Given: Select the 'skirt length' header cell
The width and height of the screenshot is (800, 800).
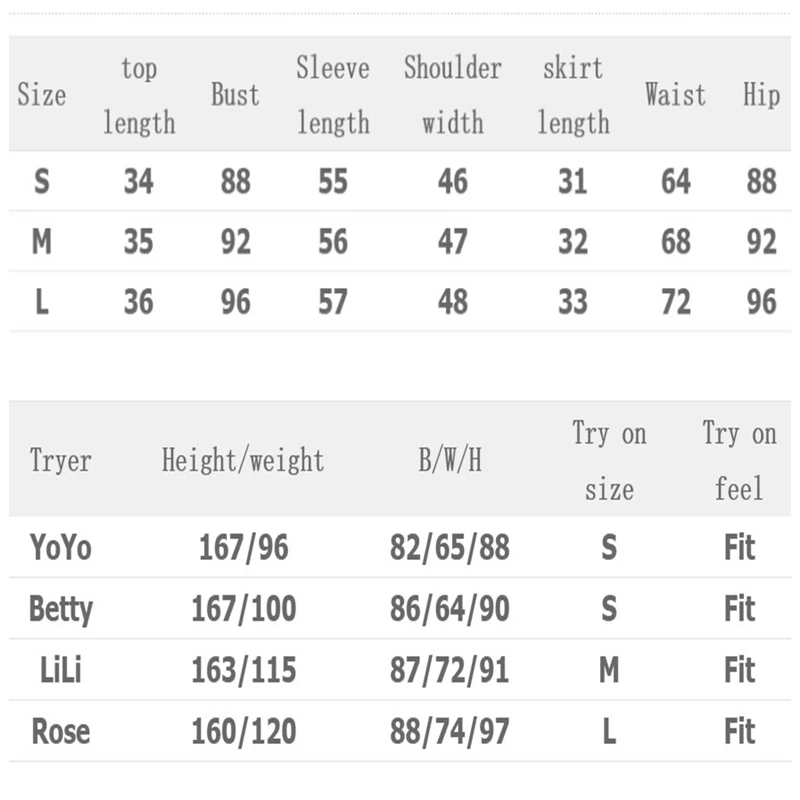Looking at the screenshot, I should coord(573,95).
